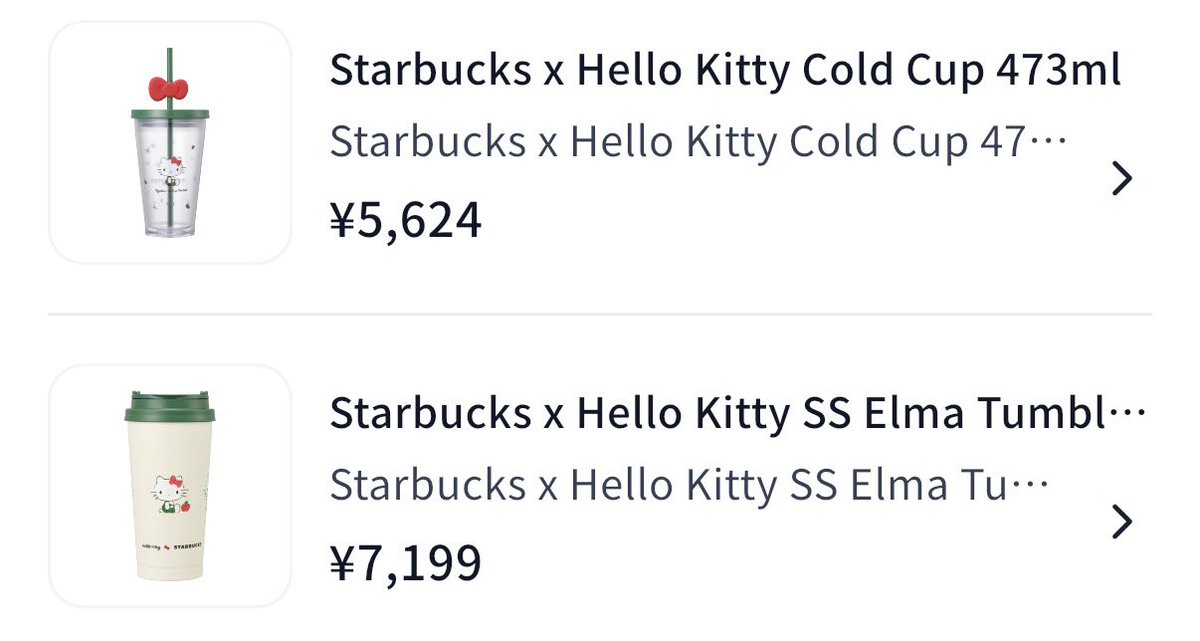Click the red bow on cup straw
Image resolution: width=1200 pixels, height=641 pixels.
click(169, 88)
